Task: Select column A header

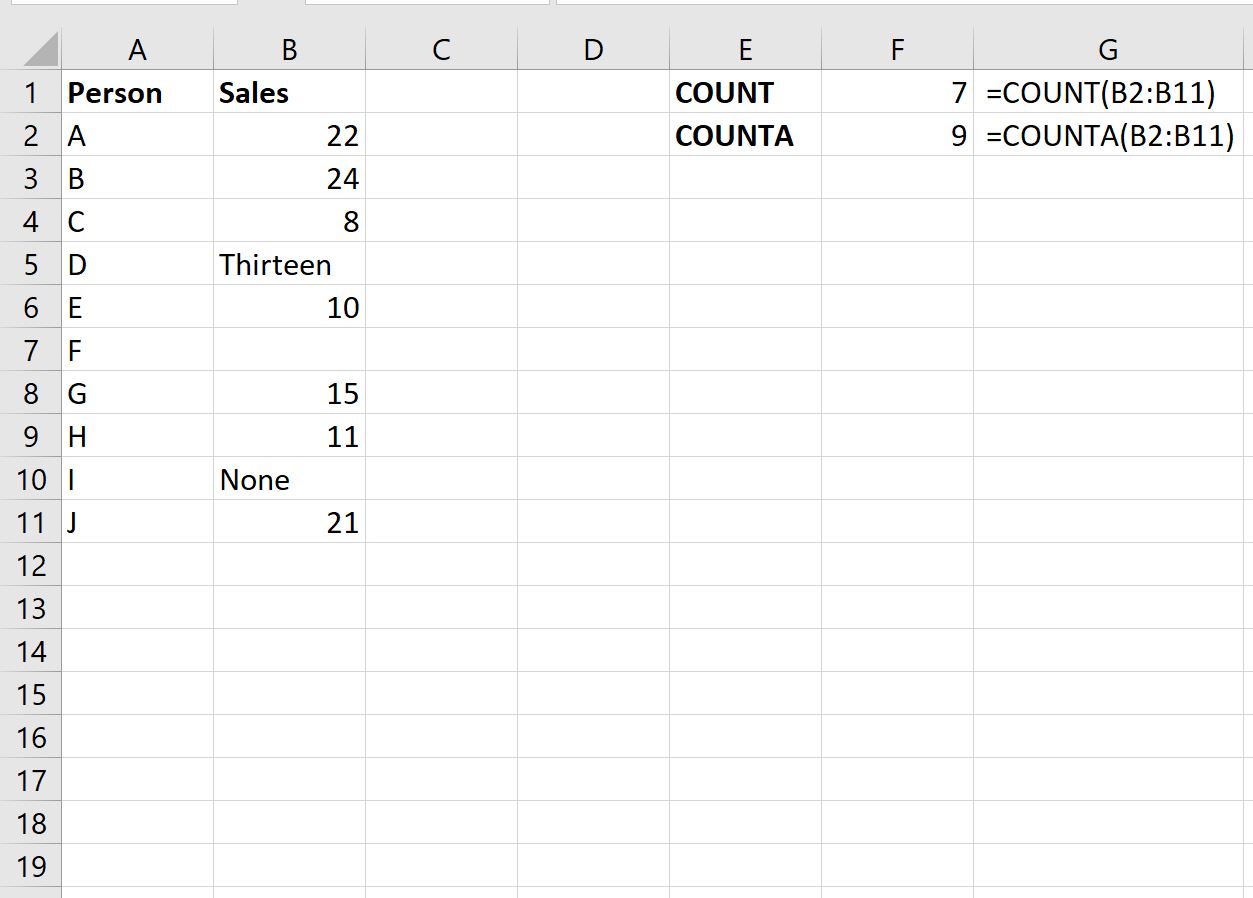Action: click(137, 49)
